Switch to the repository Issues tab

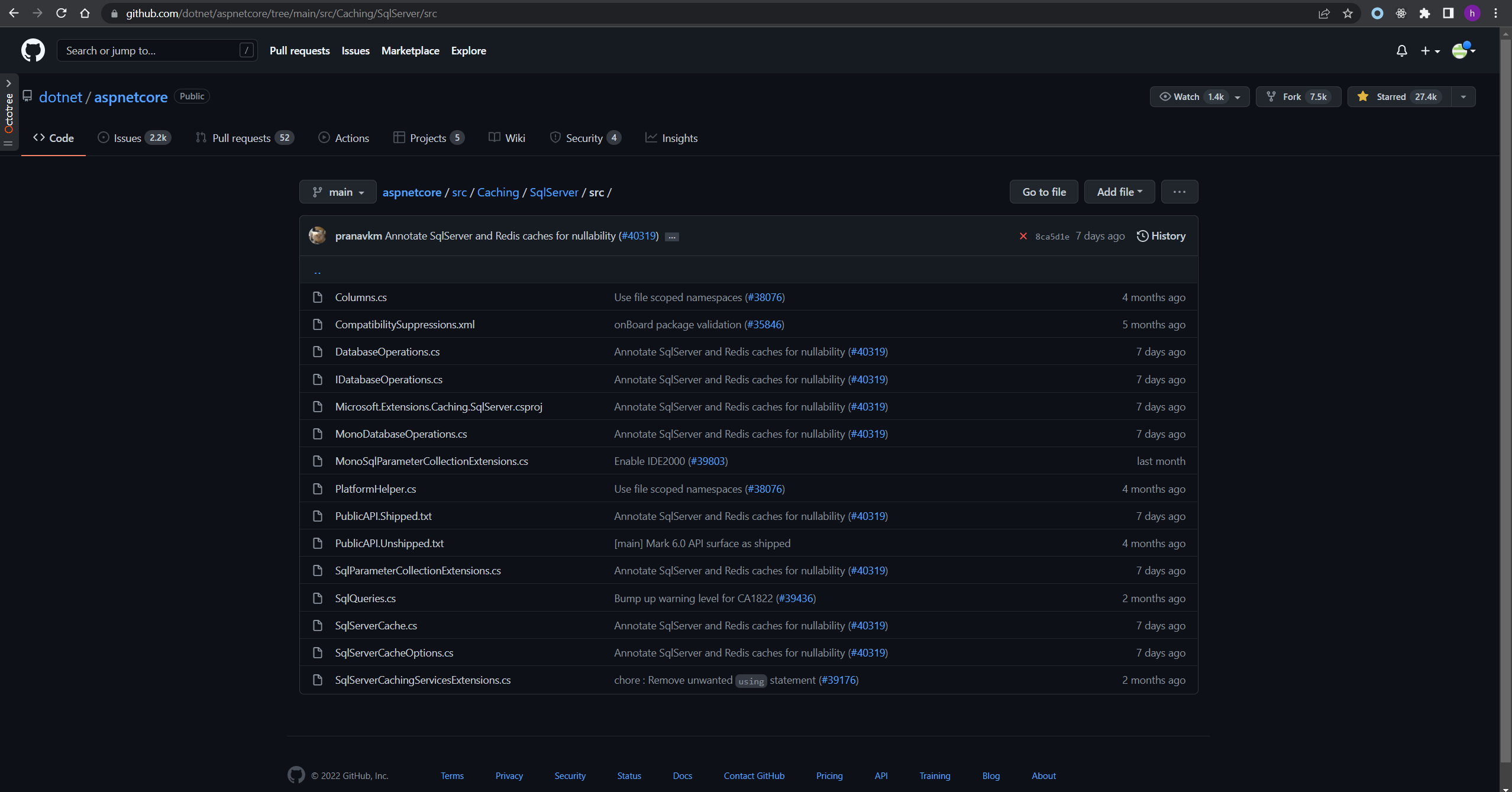134,138
